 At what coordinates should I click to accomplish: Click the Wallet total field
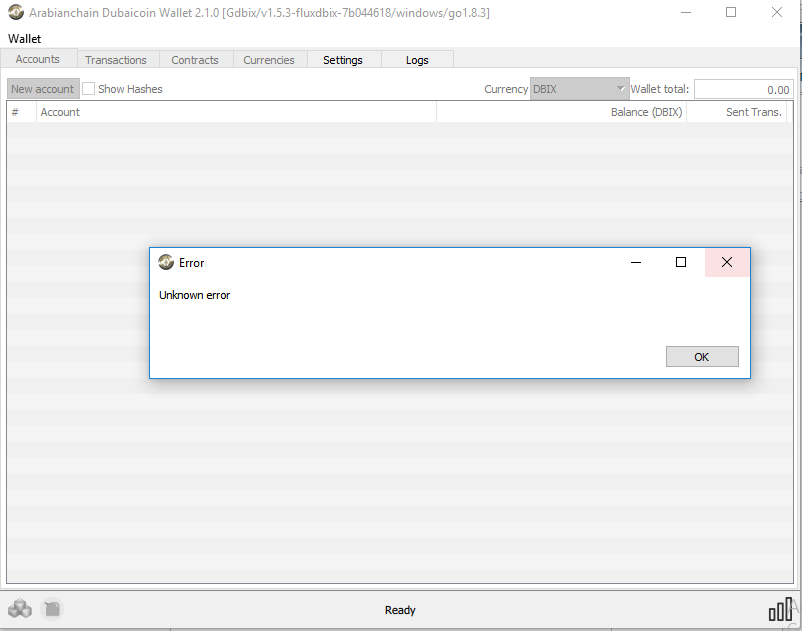click(x=744, y=89)
